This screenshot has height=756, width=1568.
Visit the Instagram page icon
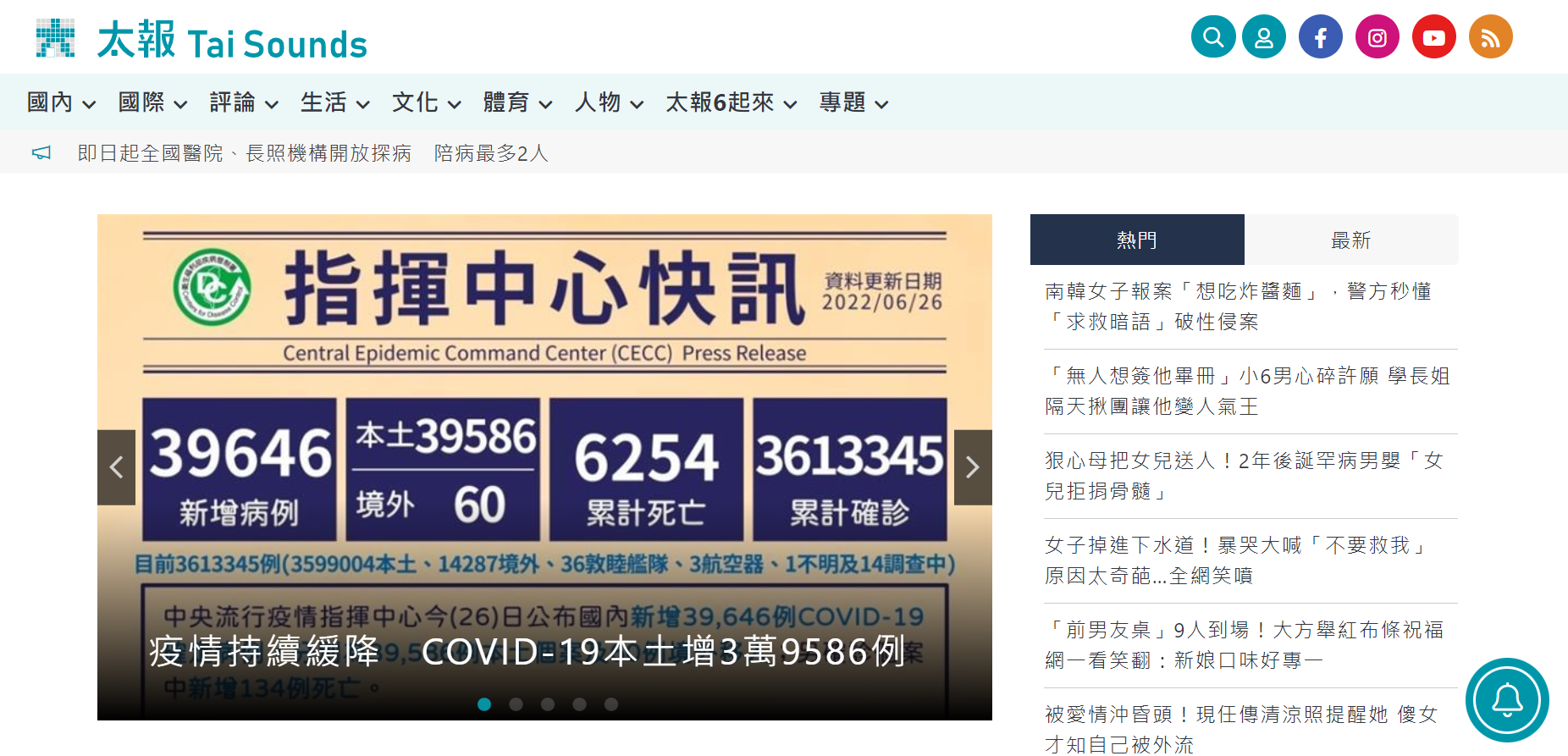click(x=1378, y=36)
